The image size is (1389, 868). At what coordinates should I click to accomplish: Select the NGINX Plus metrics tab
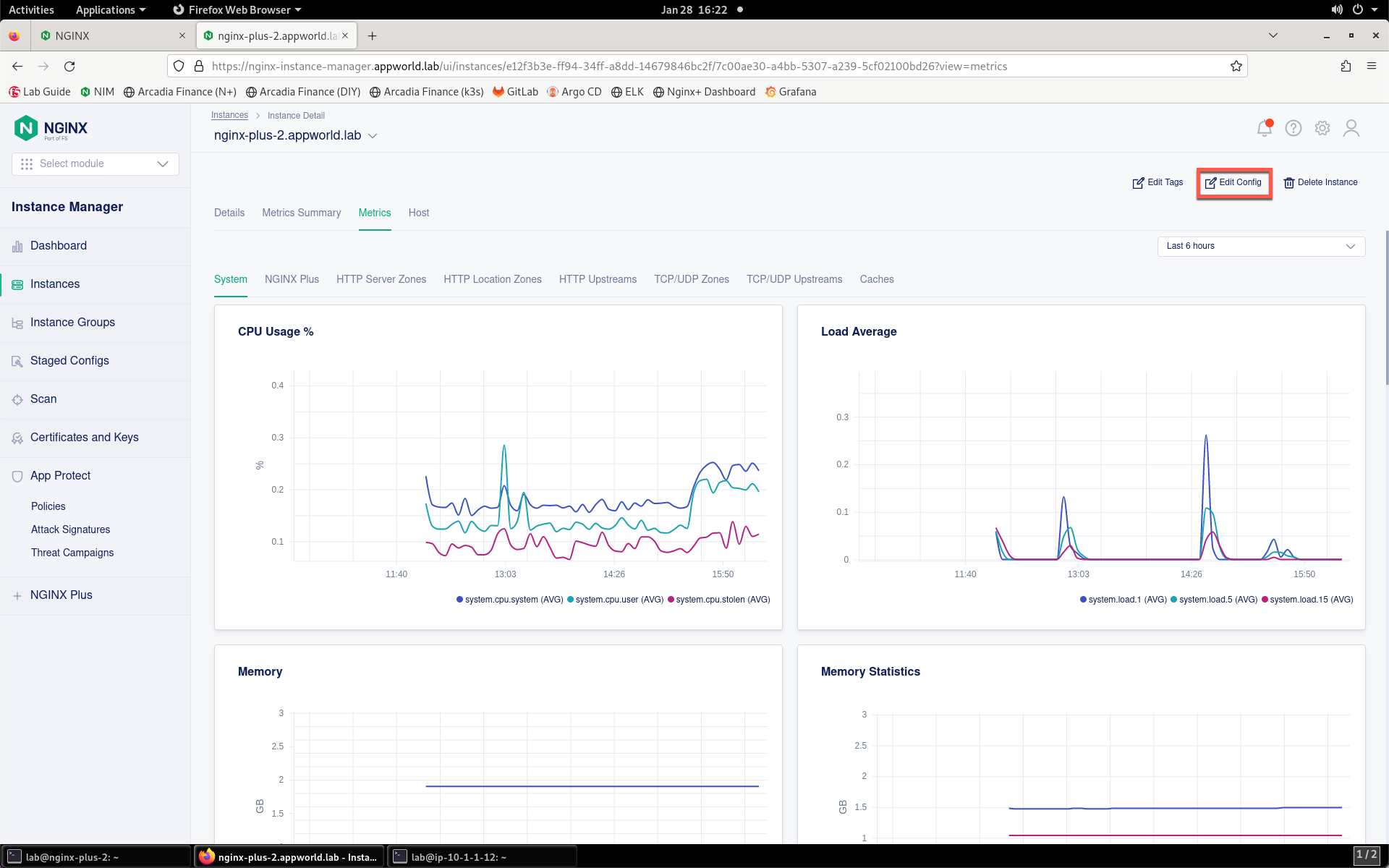(292, 279)
